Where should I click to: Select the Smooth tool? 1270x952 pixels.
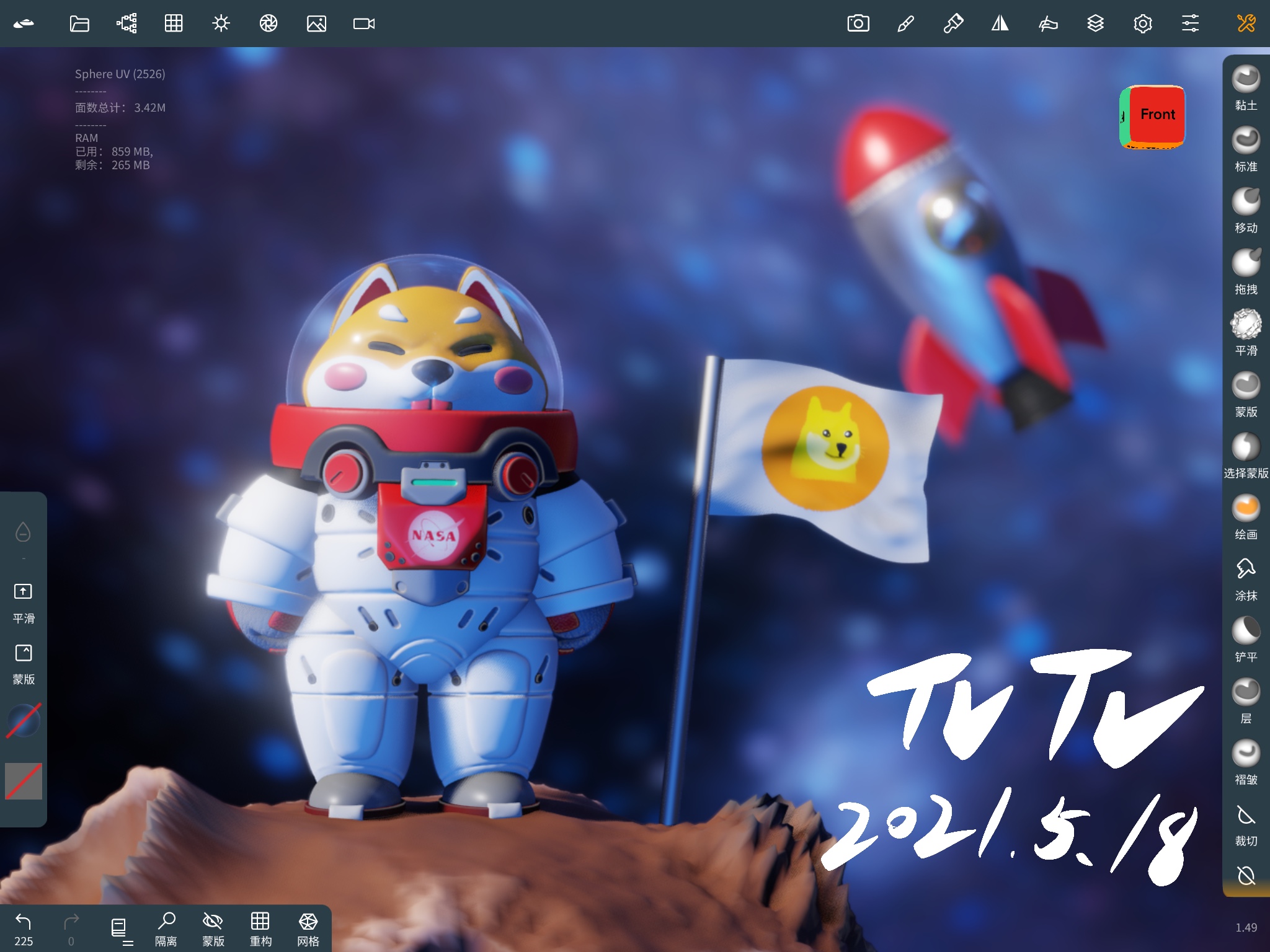(1245, 325)
